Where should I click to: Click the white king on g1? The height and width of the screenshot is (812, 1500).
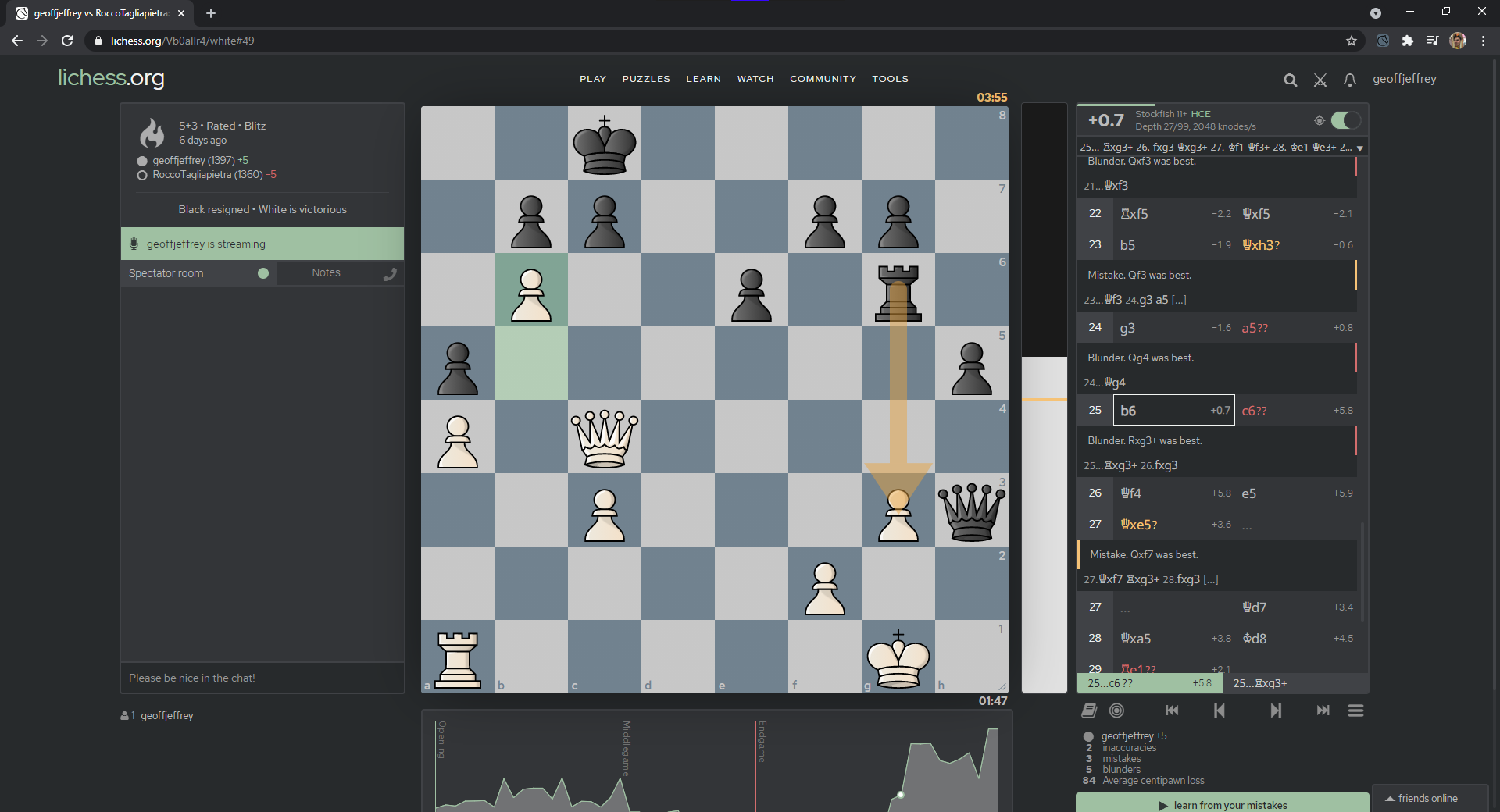pos(898,657)
